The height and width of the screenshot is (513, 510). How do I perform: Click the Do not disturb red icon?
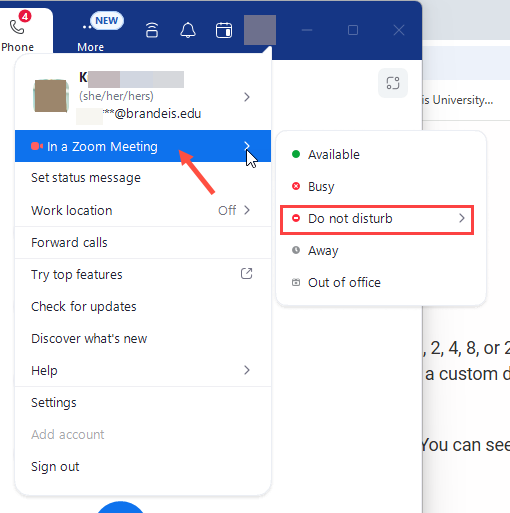coord(296,218)
